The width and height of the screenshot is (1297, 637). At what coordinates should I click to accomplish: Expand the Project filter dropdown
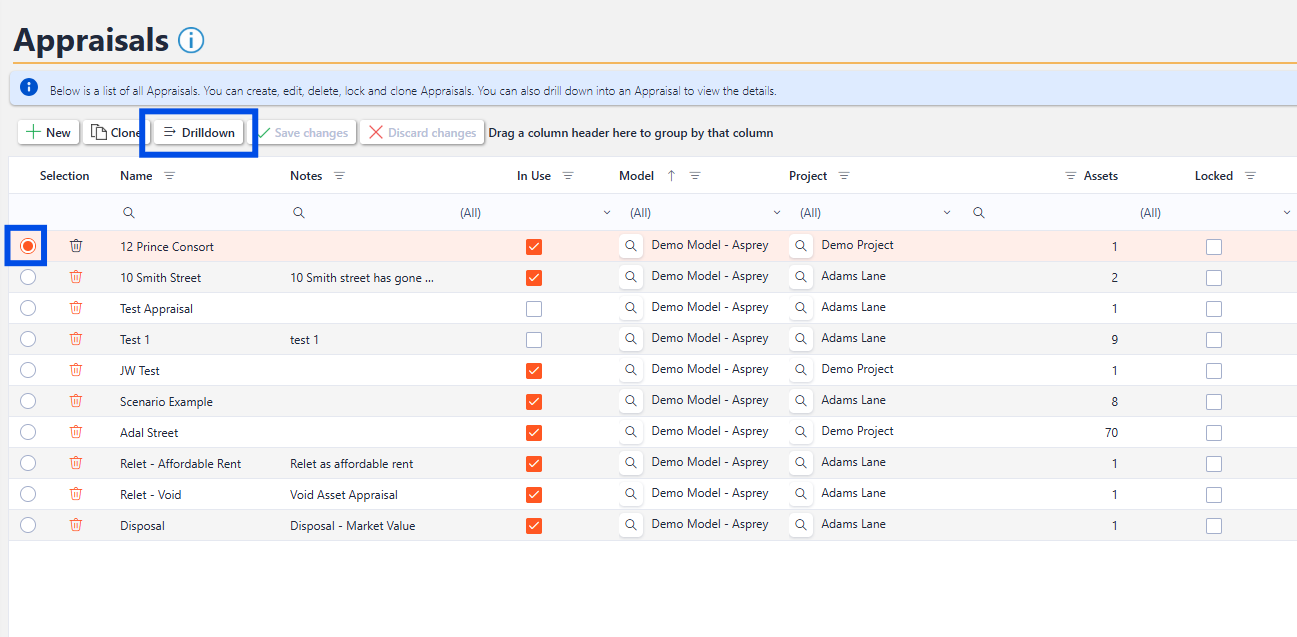[947, 213]
